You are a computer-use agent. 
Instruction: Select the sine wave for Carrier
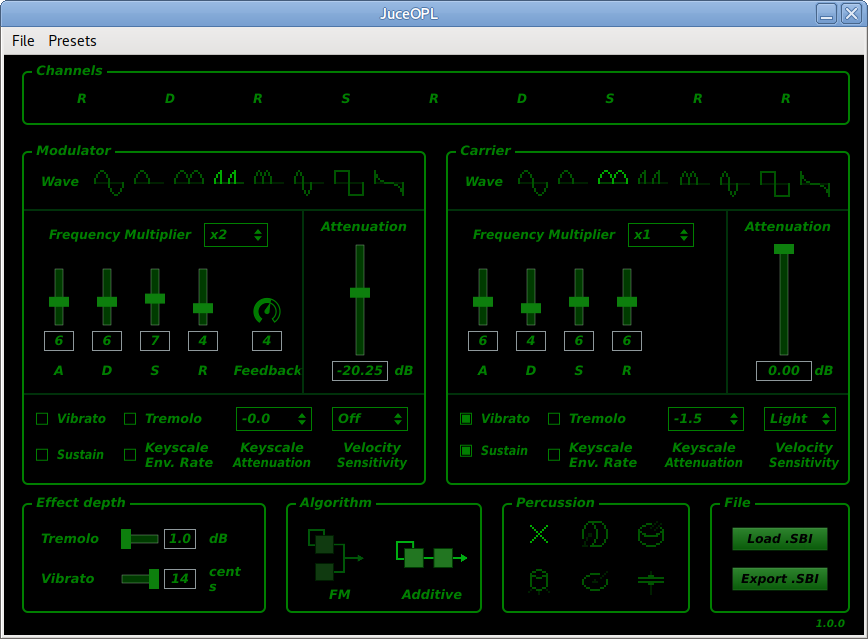[533, 183]
